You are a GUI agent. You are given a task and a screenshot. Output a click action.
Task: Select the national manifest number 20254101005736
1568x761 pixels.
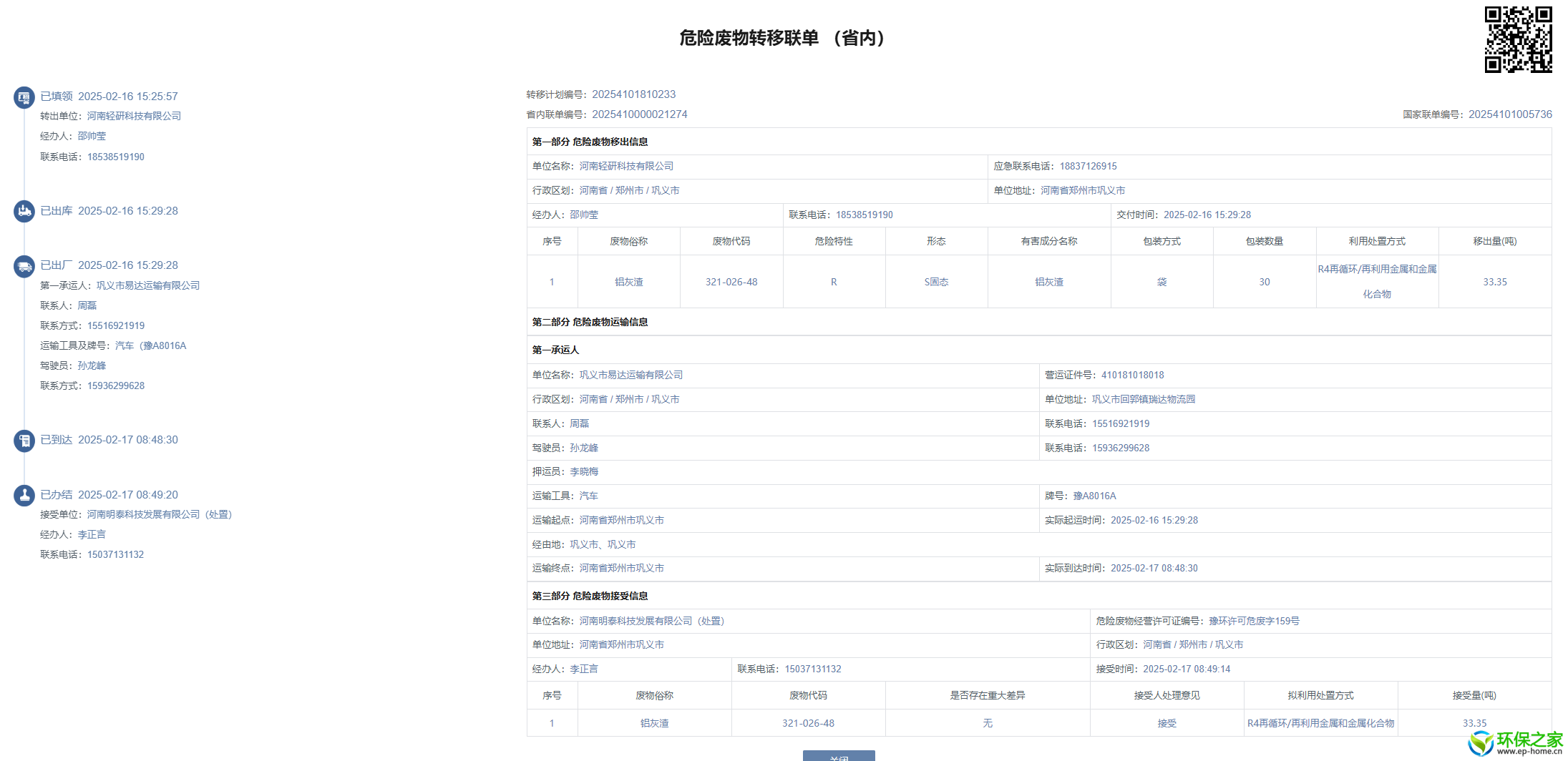coord(1510,114)
